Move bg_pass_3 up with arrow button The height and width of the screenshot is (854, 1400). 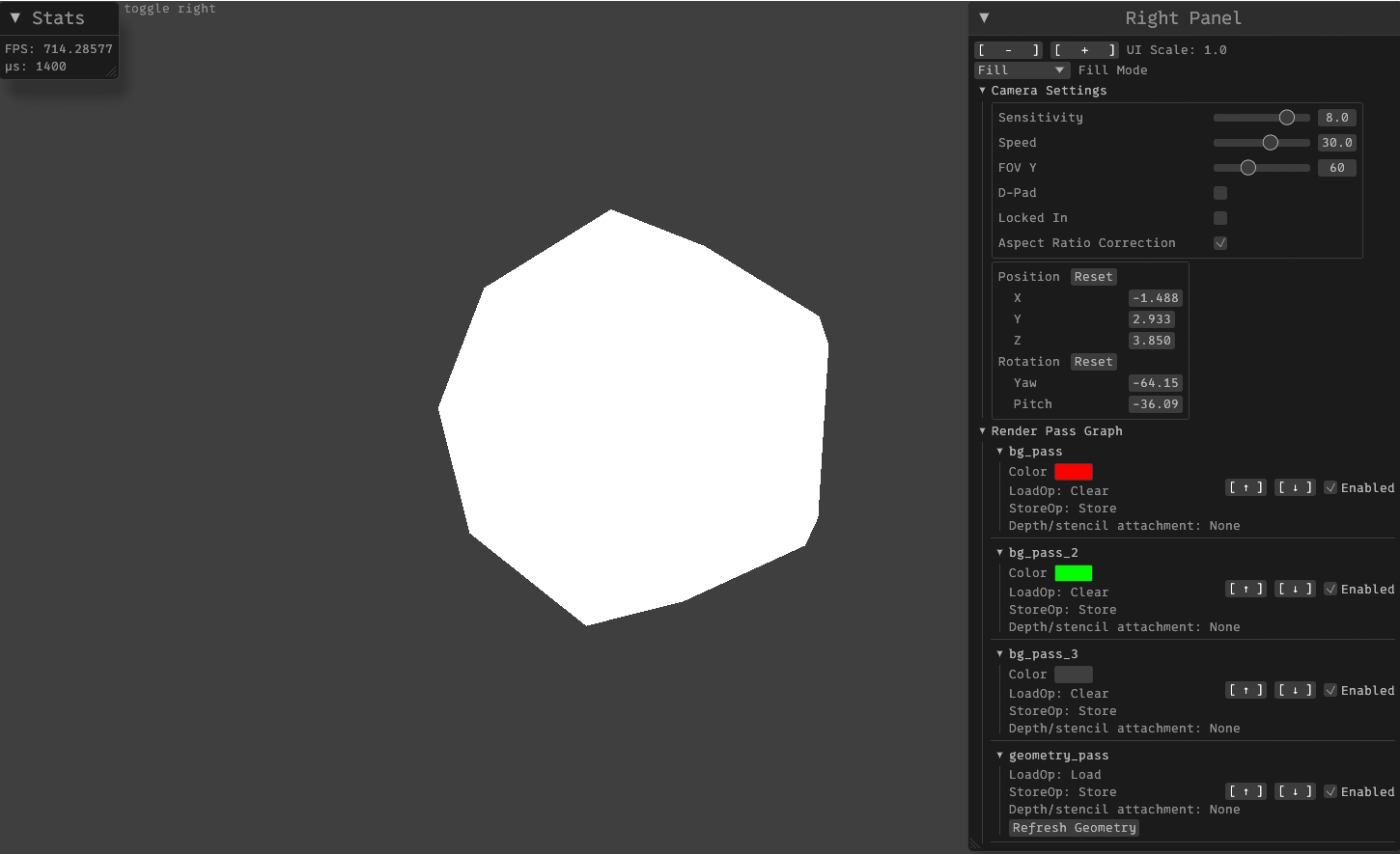click(x=1246, y=691)
